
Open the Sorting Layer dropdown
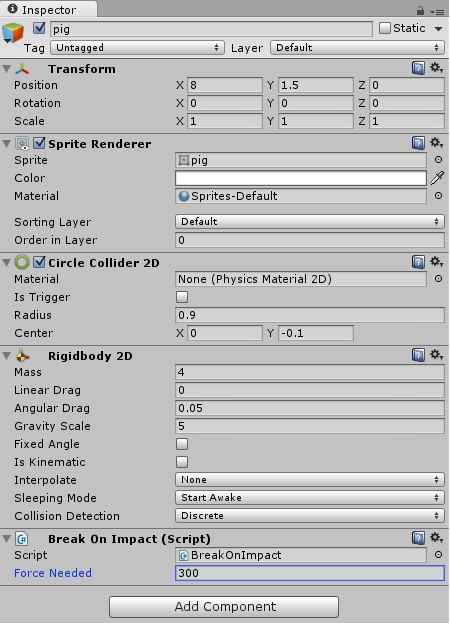[x=310, y=221]
